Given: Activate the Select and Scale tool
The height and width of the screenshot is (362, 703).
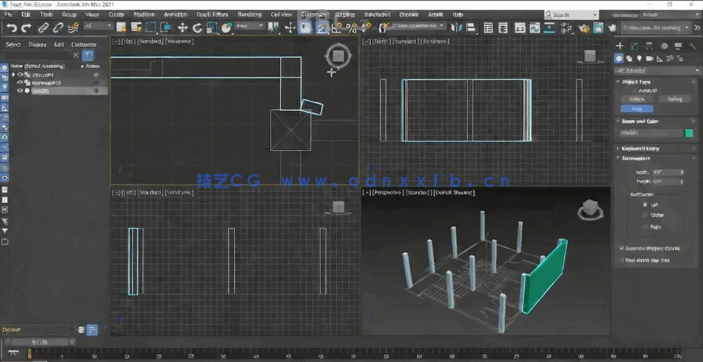Looking at the screenshot, I should [x=212, y=28].
